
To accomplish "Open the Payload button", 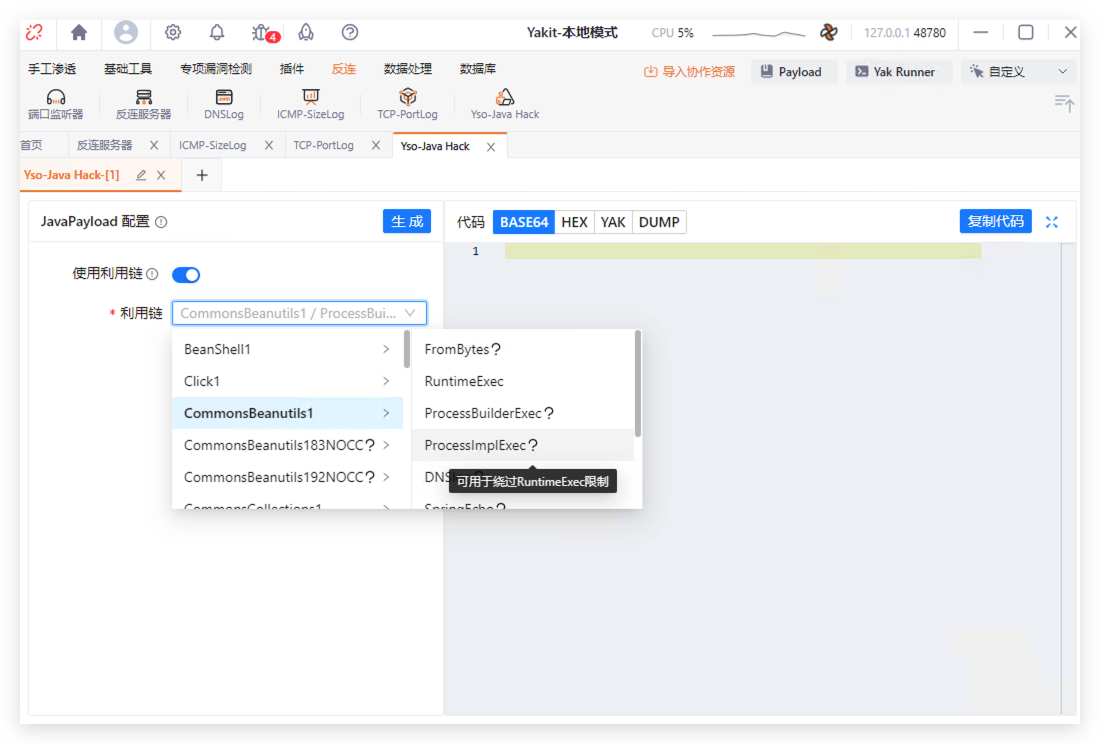I will click(x=792, y=72).
